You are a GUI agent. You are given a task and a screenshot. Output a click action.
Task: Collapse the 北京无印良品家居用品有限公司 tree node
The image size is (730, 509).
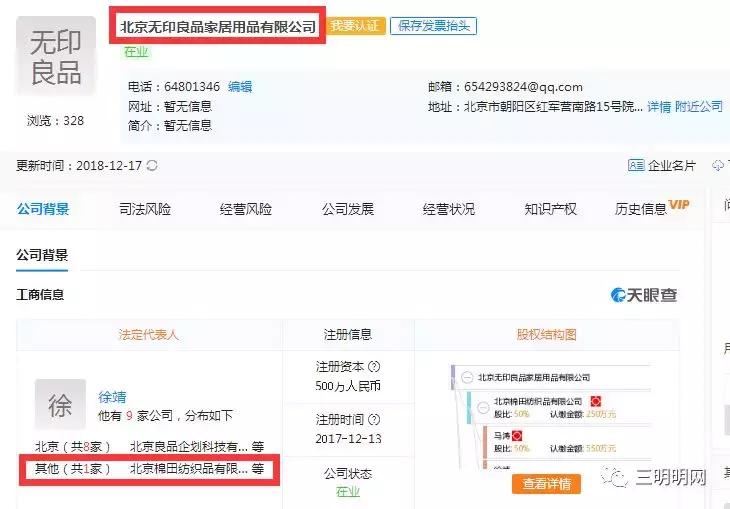[467, 378]
